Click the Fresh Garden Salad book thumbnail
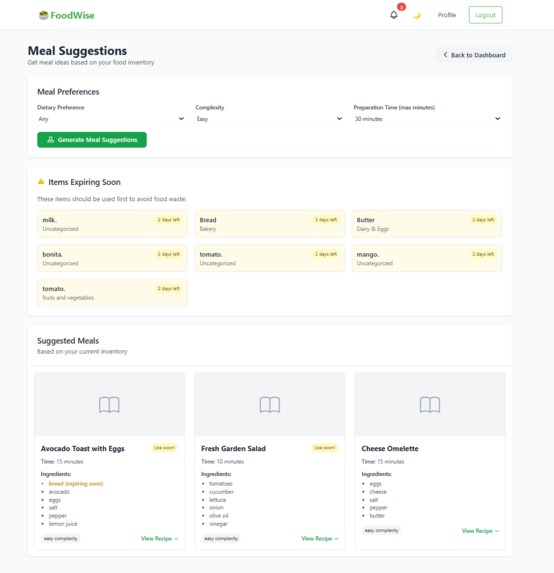This screenshot has width=554, height=573. click(270, 404)
